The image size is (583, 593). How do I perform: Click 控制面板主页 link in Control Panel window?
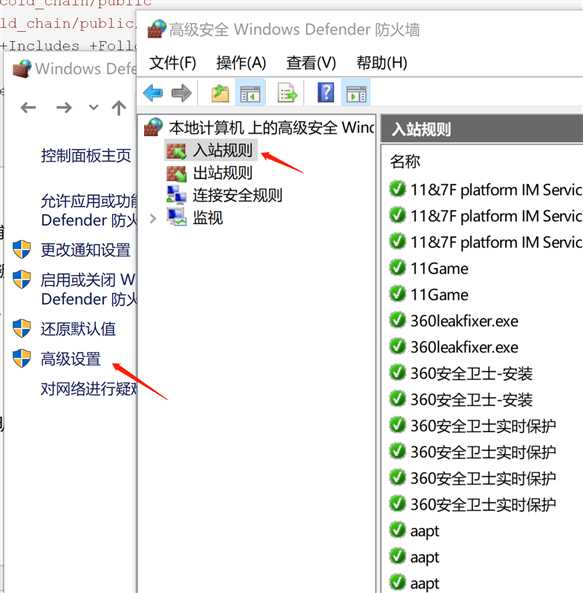(x=86, y=155)
